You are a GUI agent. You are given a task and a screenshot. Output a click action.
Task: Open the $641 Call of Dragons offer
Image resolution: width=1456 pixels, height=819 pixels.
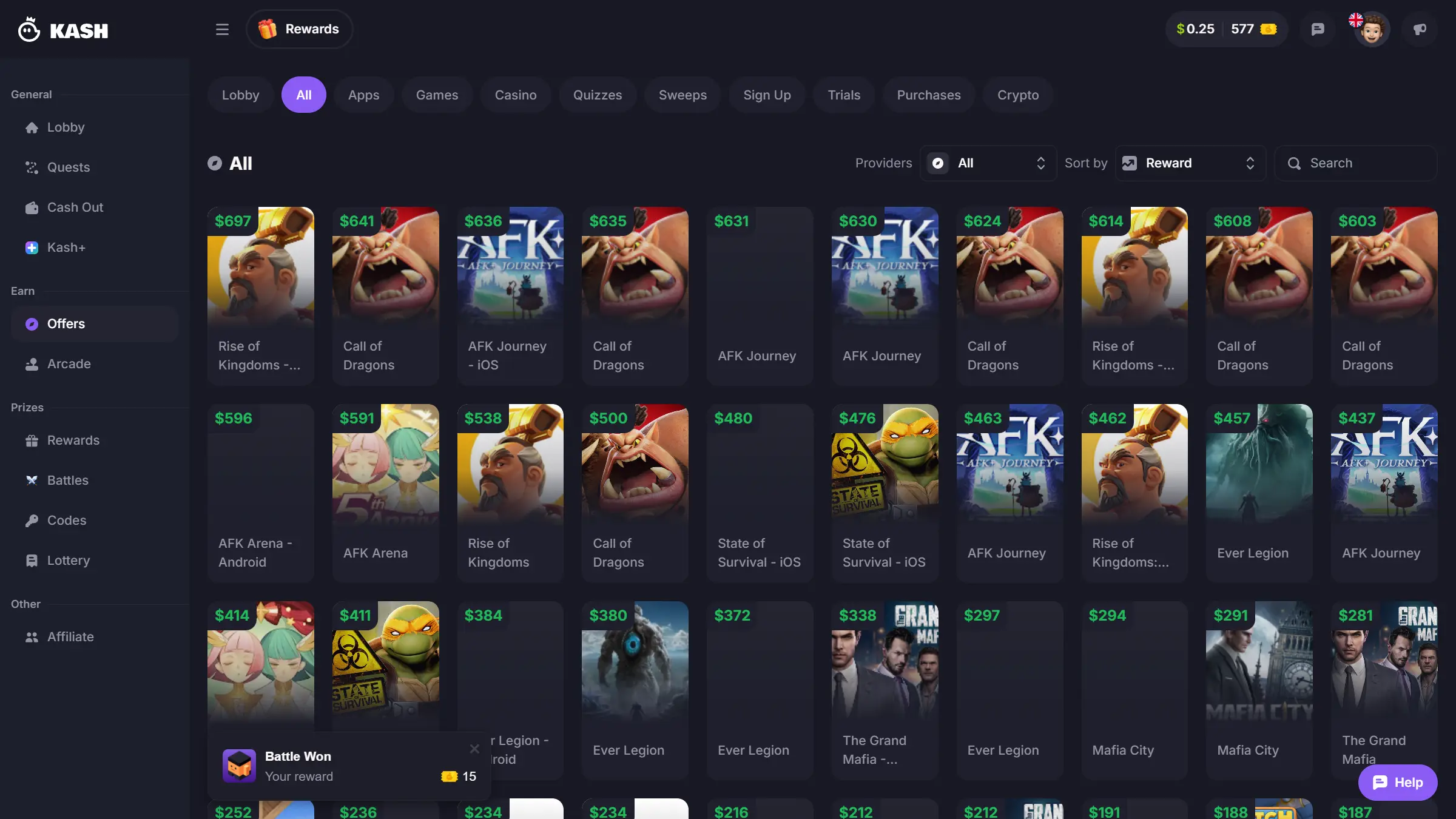[x=386, y=296]
